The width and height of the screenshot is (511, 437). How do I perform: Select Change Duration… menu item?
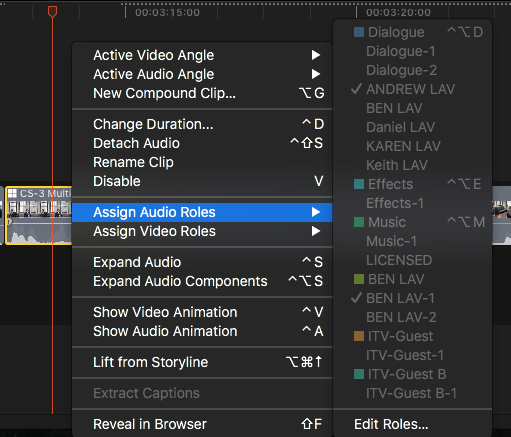pyautogui.click(x=202, y=124)
